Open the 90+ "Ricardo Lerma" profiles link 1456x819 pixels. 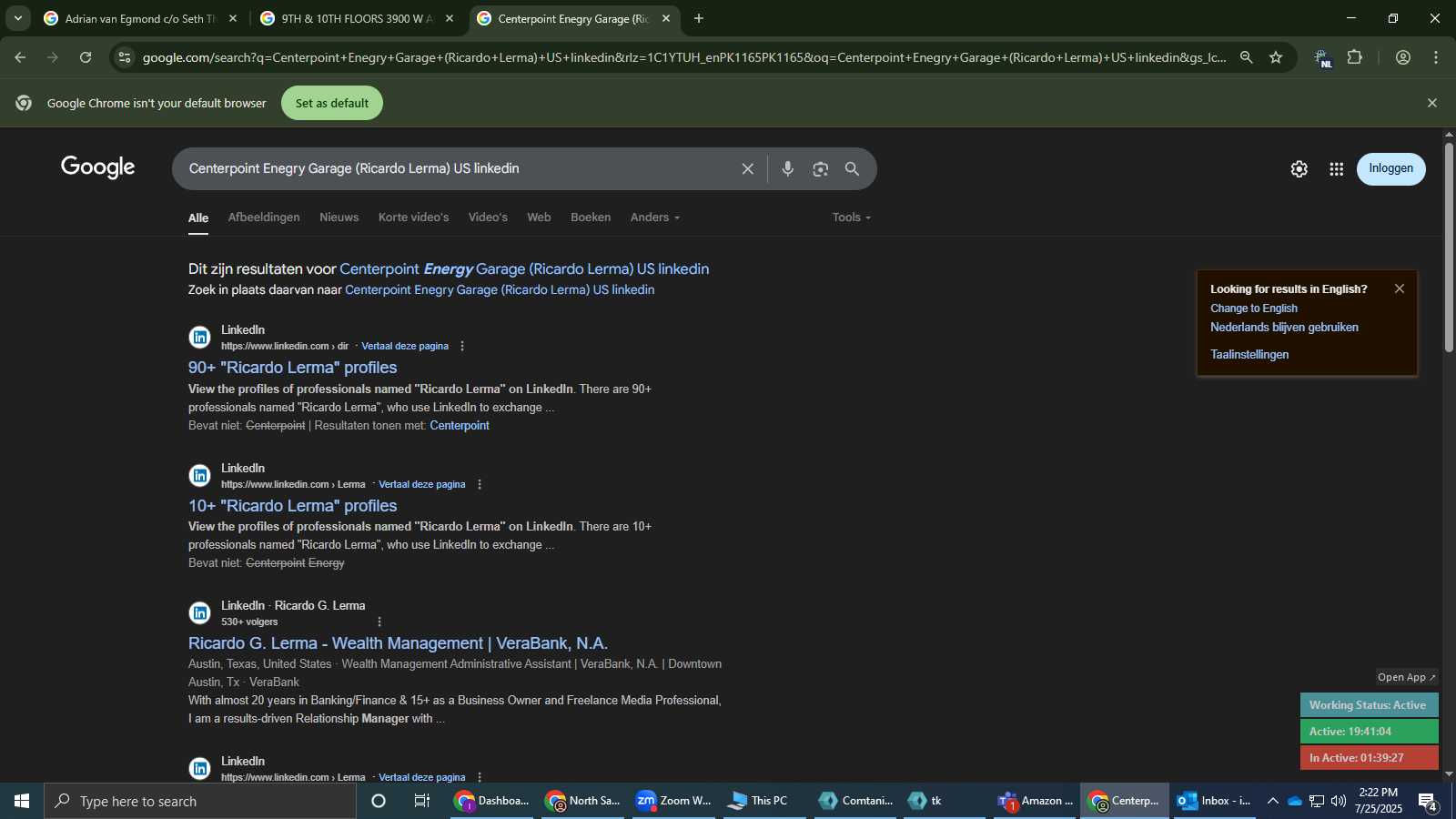(x=293, y=368)
